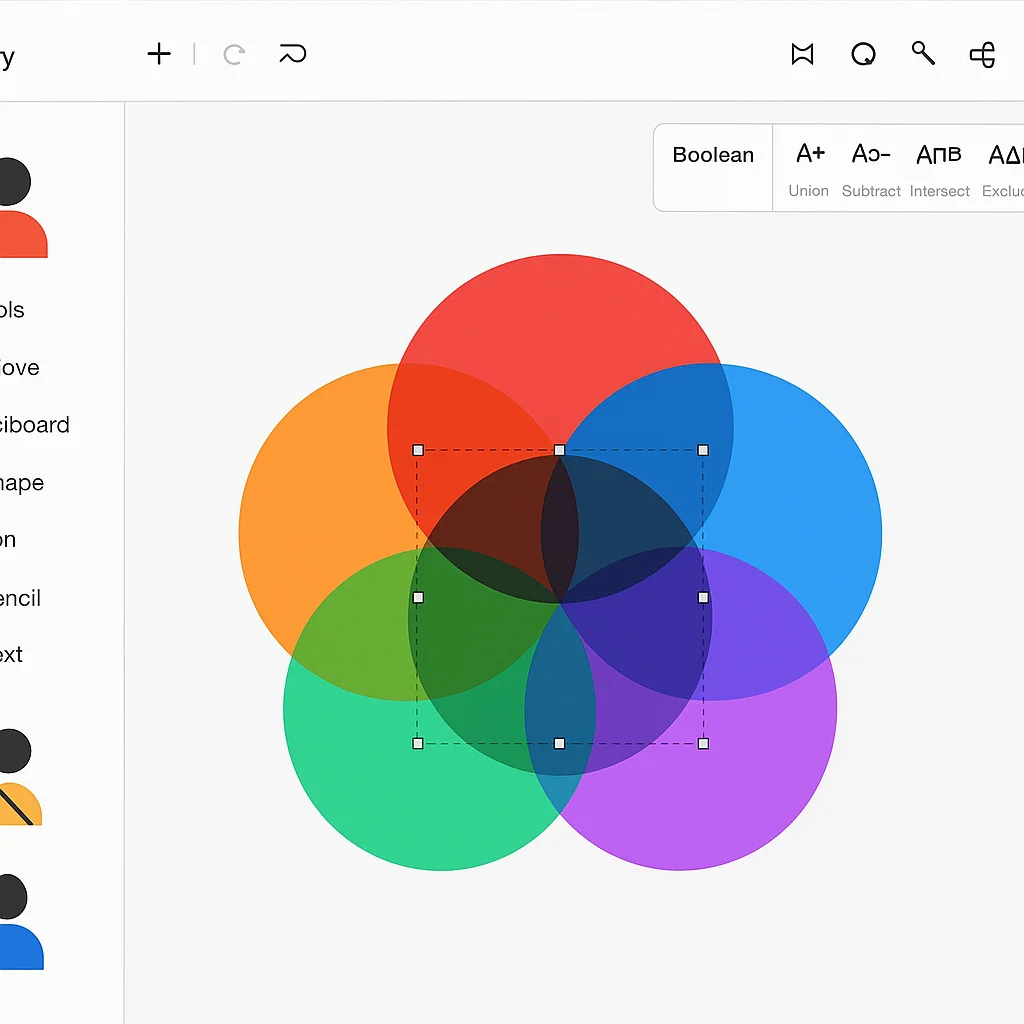This screenshot has width=1024, height=1024.
Task: Select the circular shape tool icon
Action: [x=862, y=54]
